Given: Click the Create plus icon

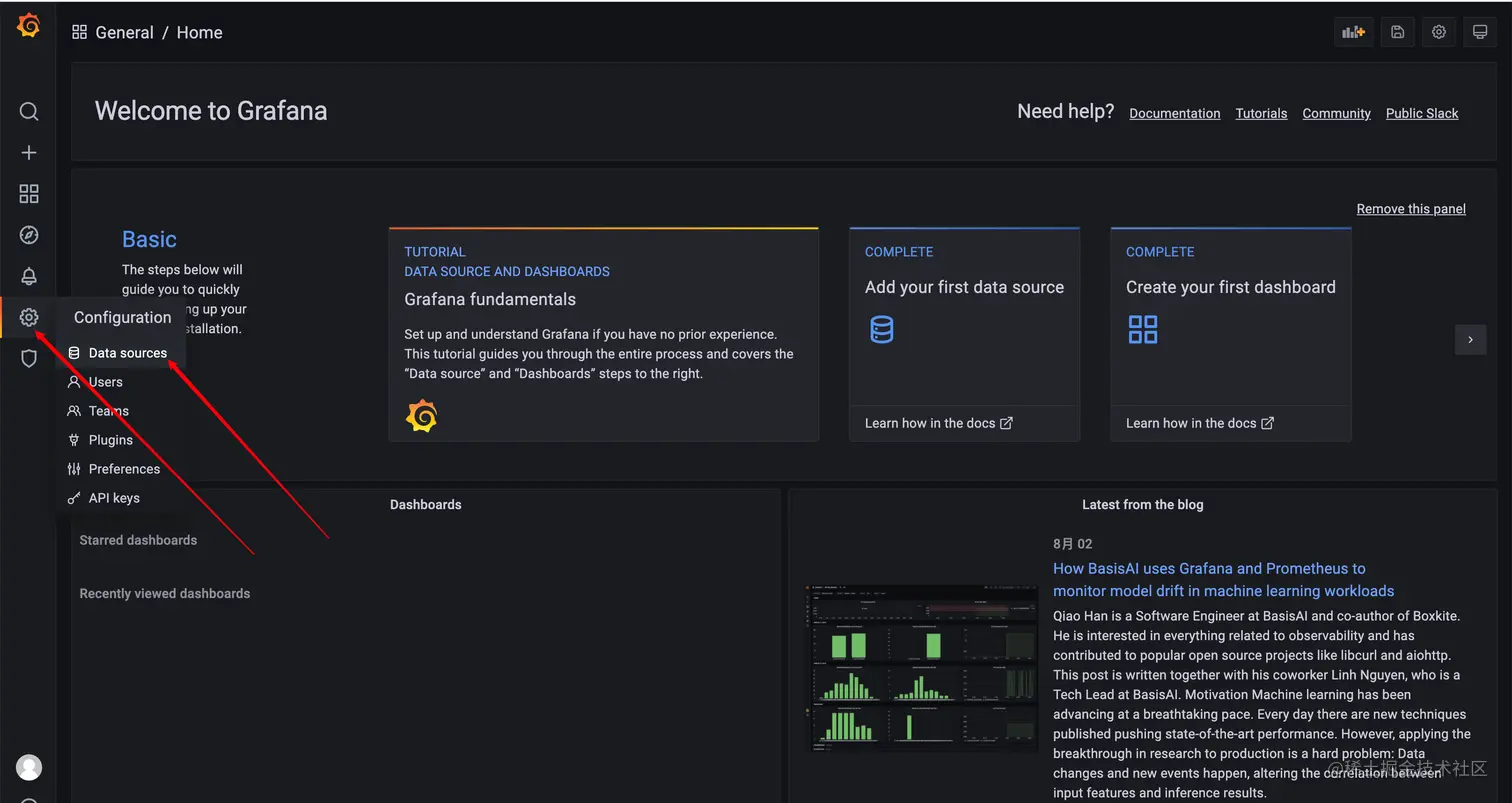Looking at the screenshot, I should [29, 153].
